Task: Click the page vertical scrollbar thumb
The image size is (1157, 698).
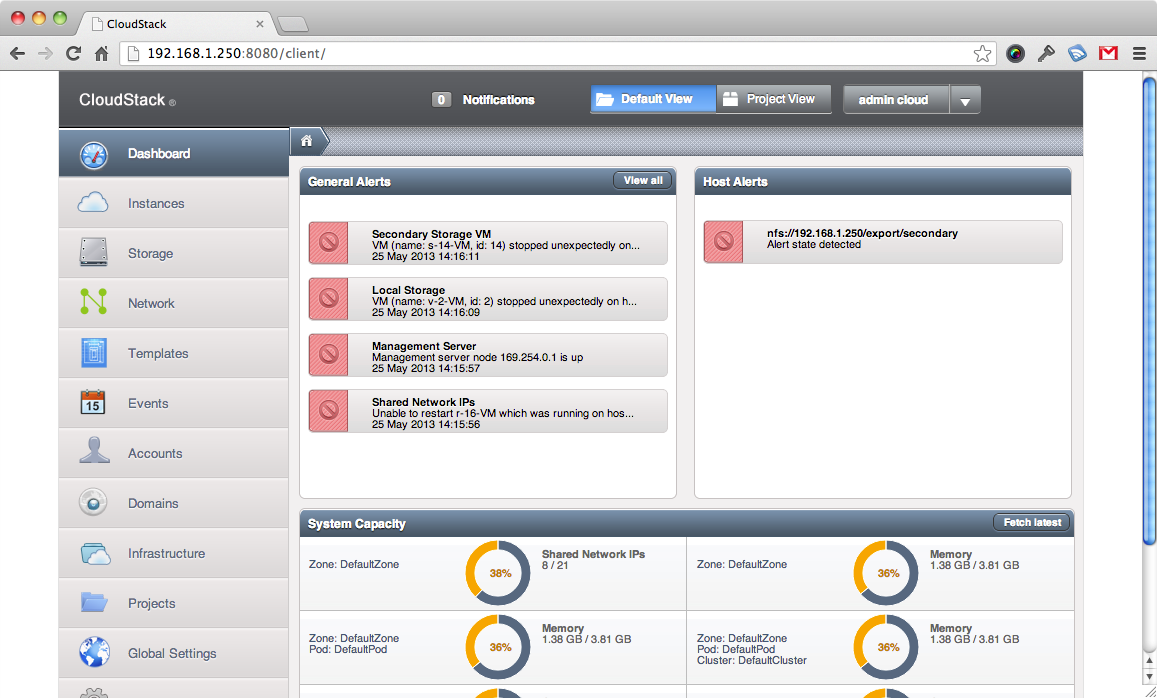Action: (1149, 310)
